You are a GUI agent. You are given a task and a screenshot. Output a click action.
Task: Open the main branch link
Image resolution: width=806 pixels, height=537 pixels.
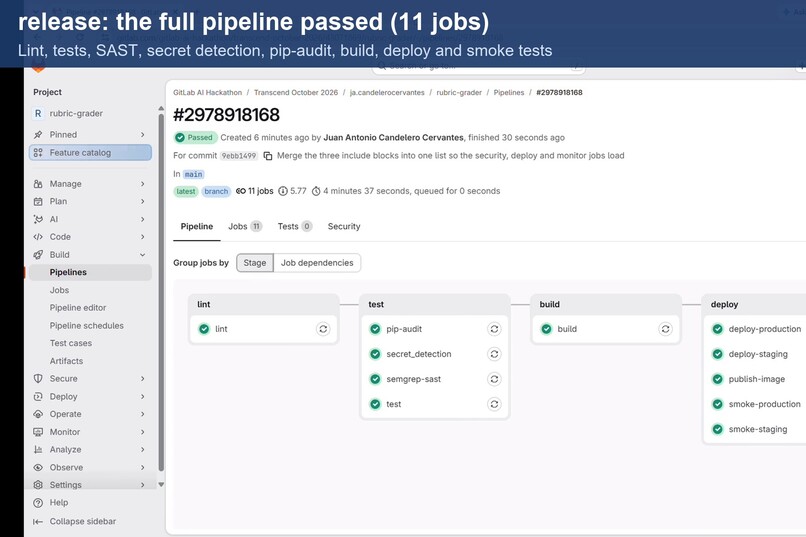click(x=194, y=174)
